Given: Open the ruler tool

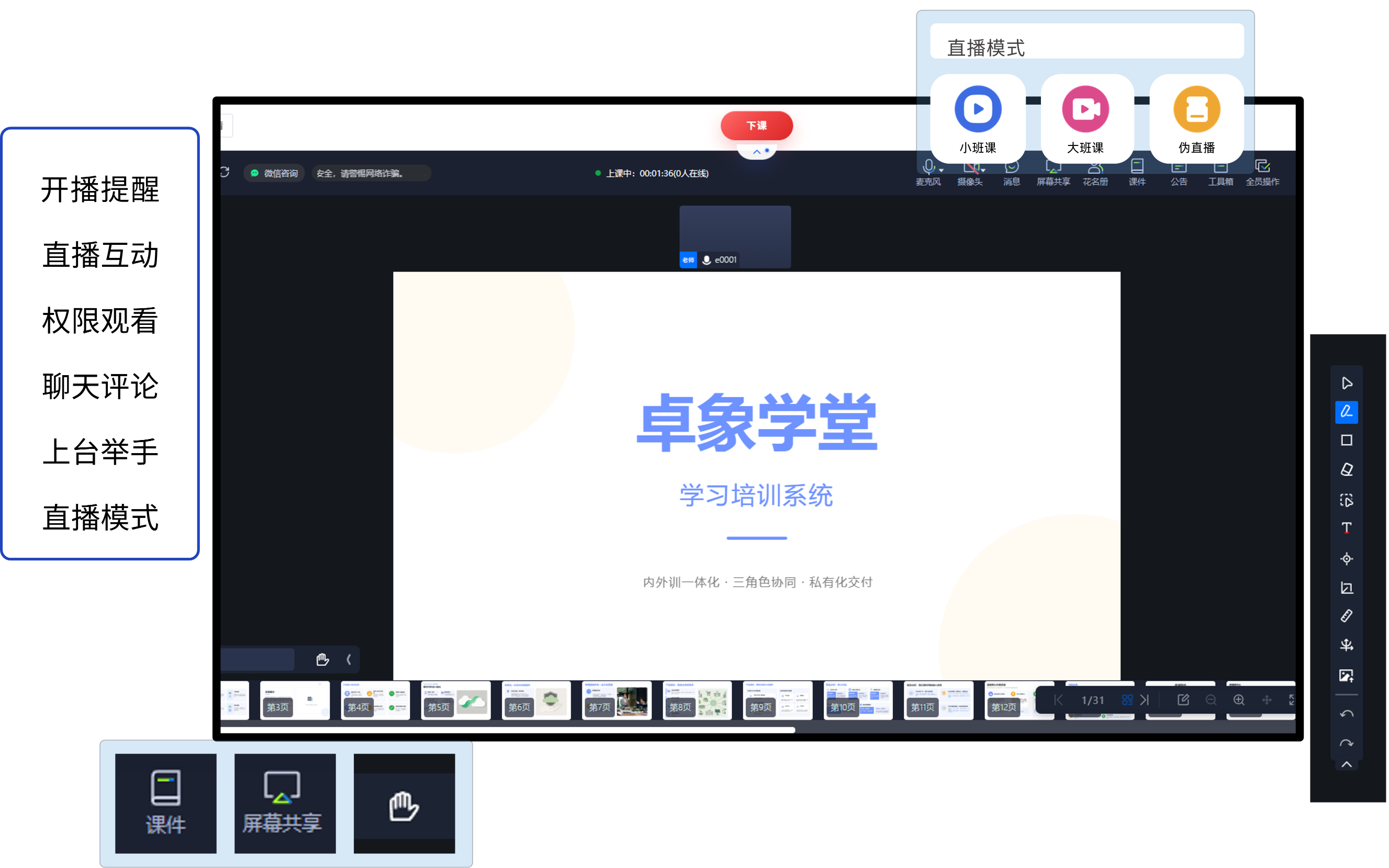Looking at the screenshot, I should pos(1346,616).
